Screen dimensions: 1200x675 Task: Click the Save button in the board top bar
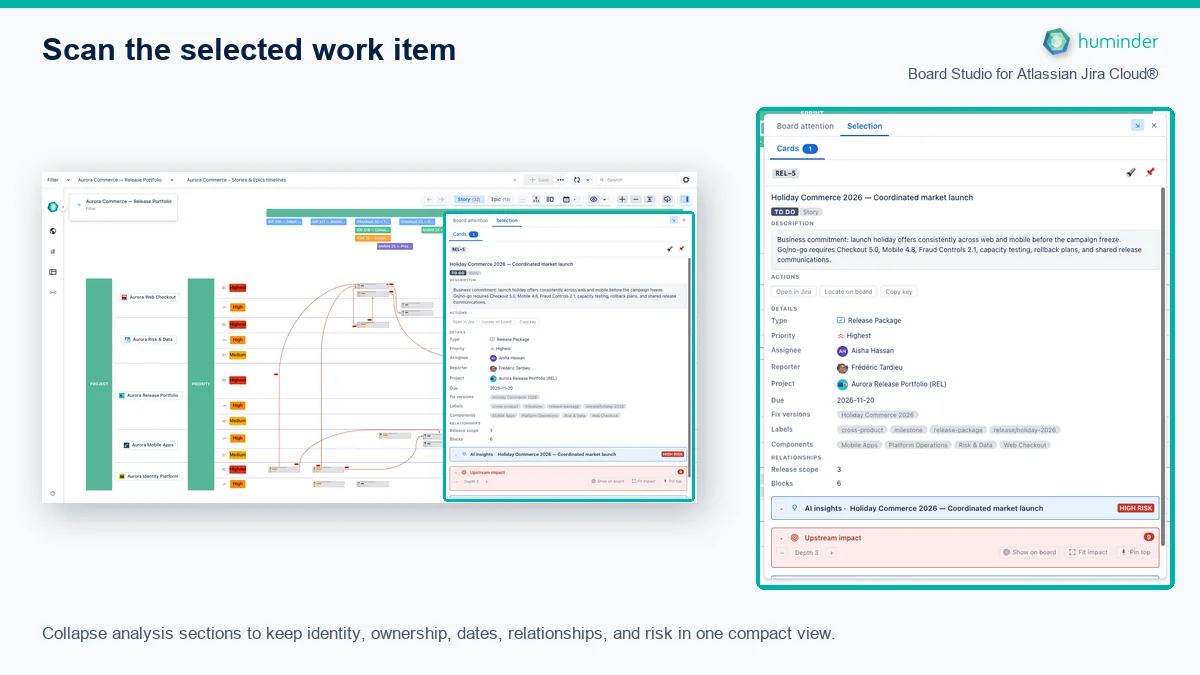(539, 180)
